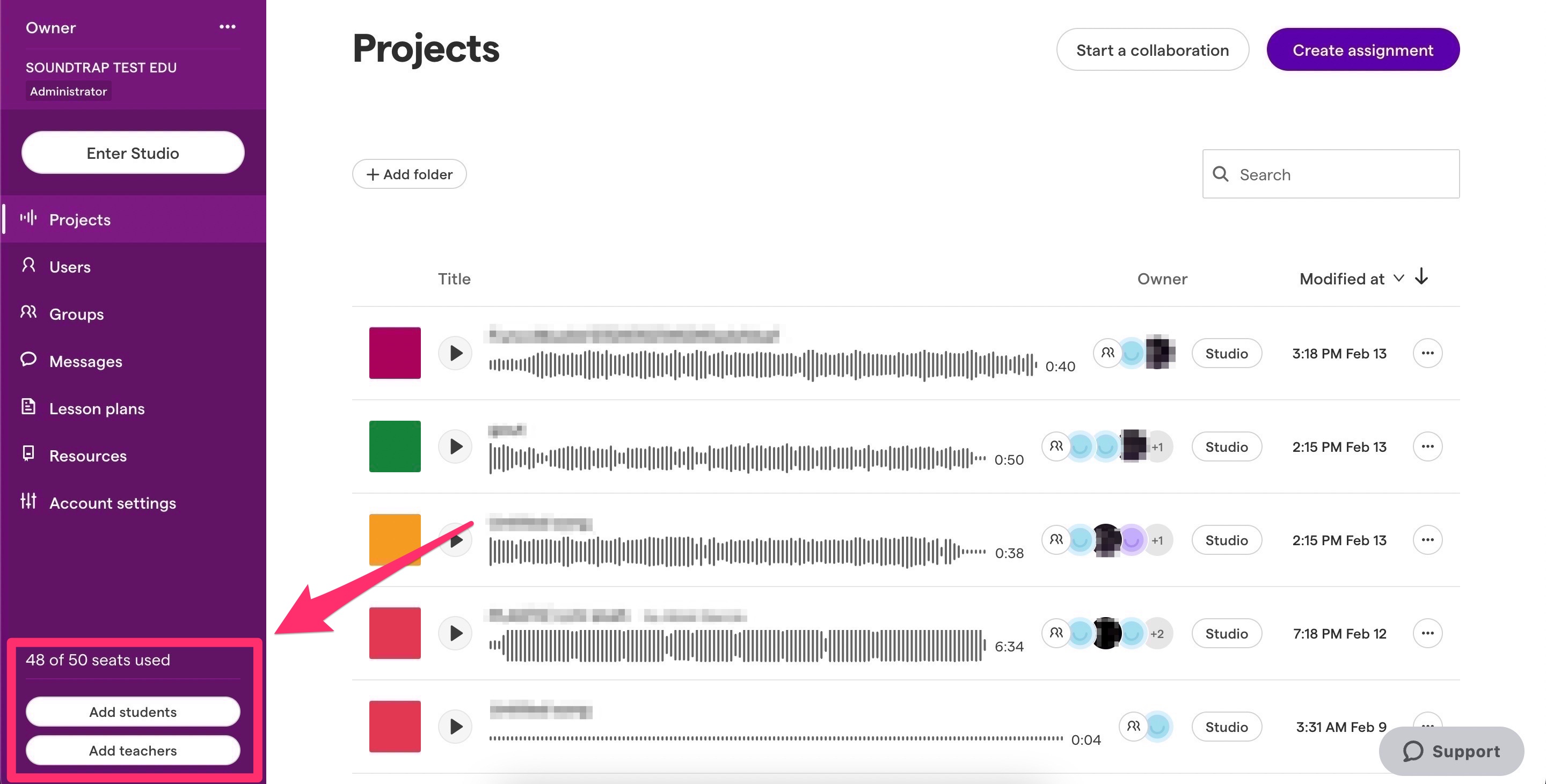1546x784 pixels.
Task: Click the dark avatar on the 6:34 project
Action: click(x=1106, y=633)
